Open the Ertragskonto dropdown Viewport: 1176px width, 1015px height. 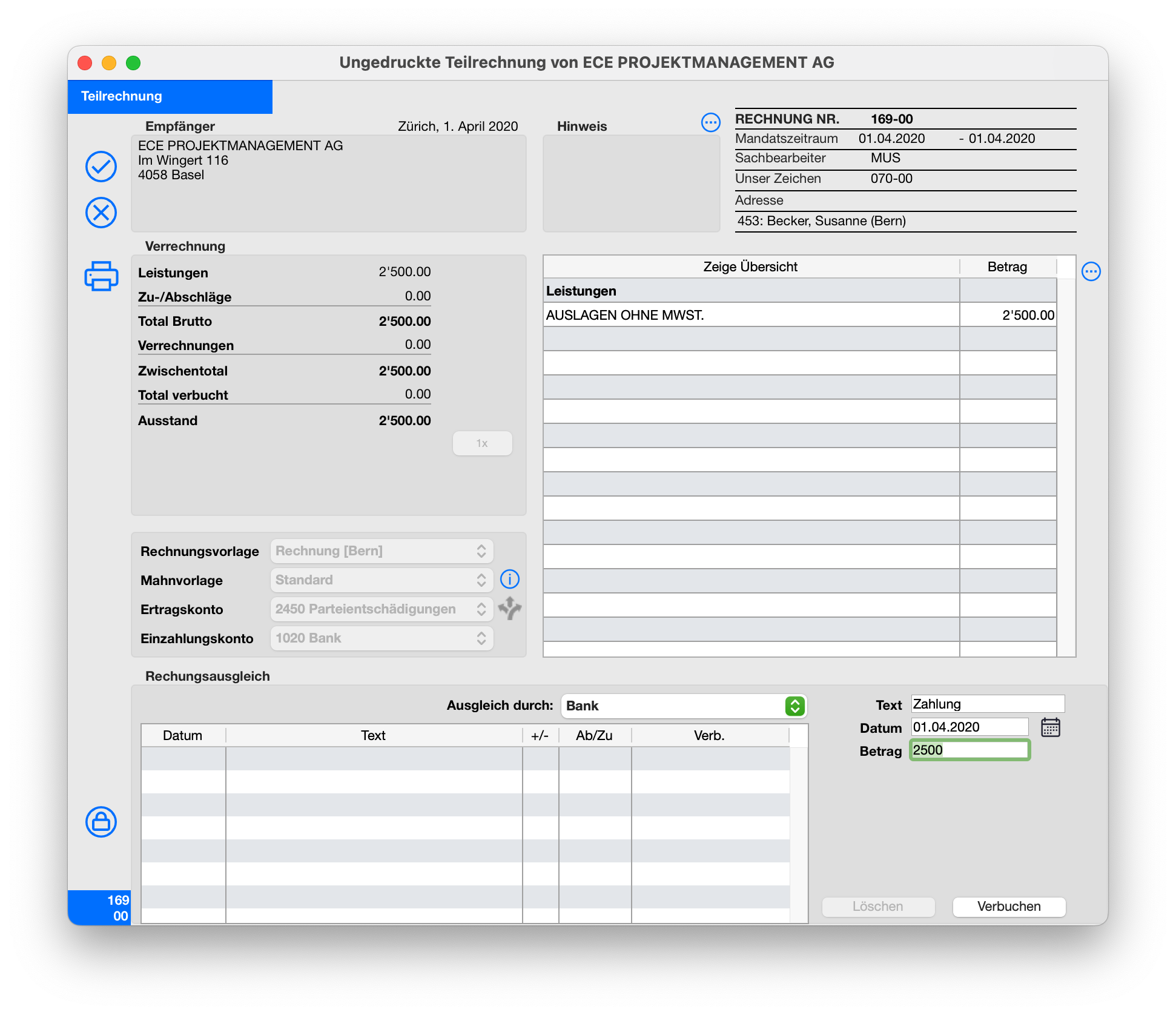(x=382, y=609)
